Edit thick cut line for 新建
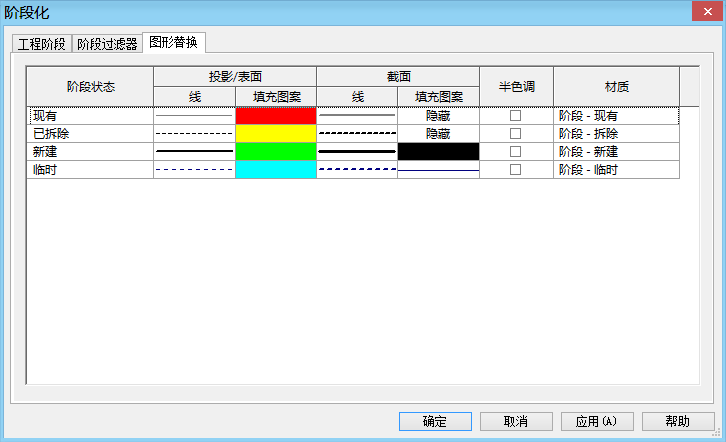726x442 pixels. [357, 151]
